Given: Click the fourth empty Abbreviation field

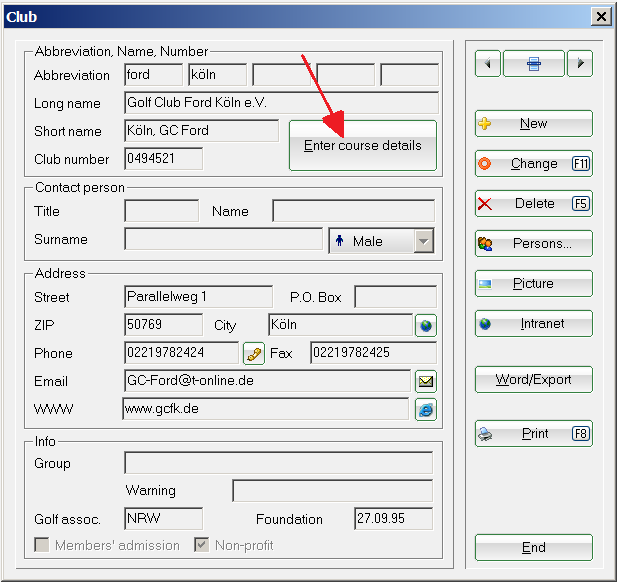Looking at the screenshot, I should pos(345,74).
